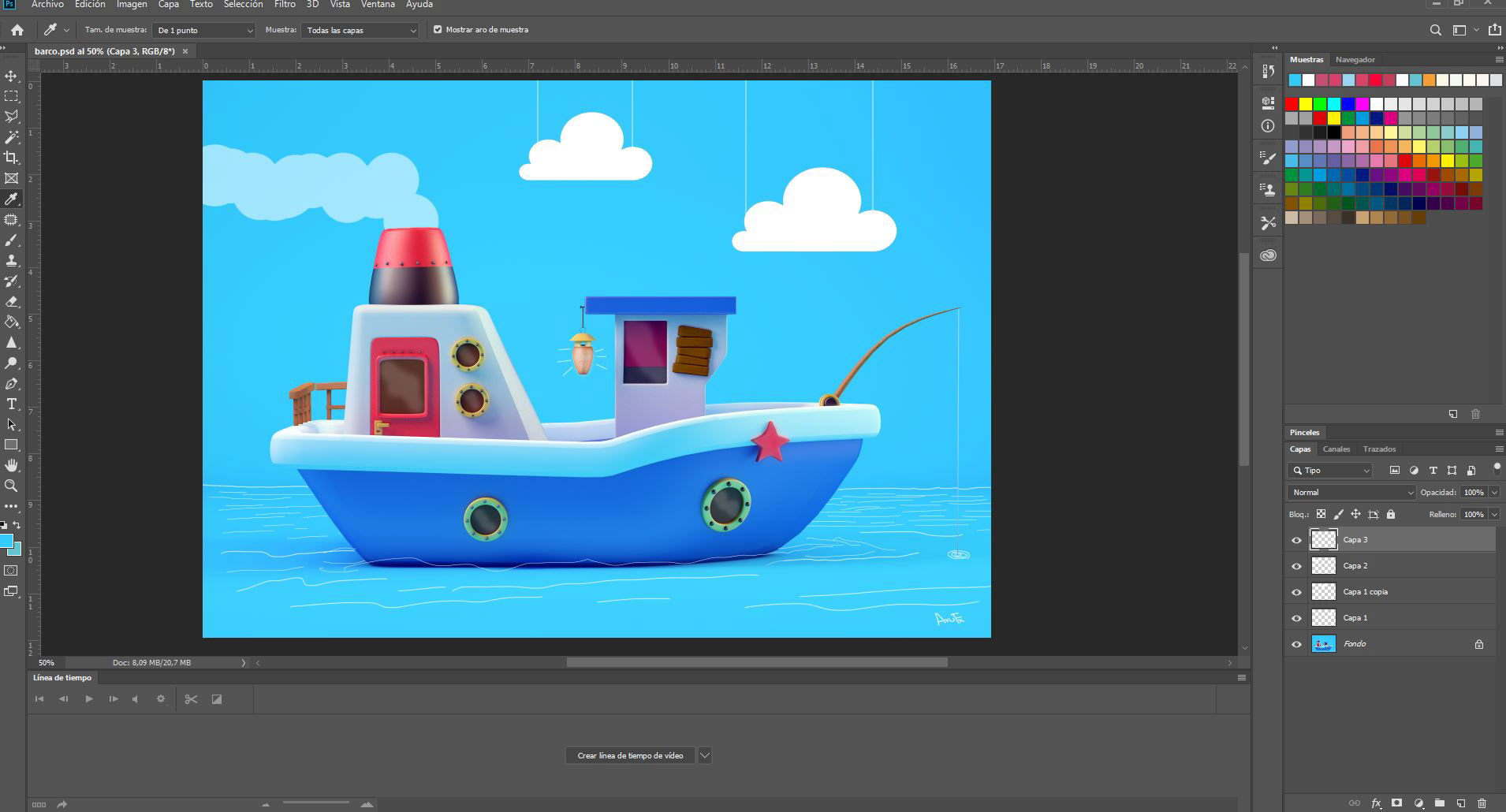
Task: Toggle visibility of Fondo layer
Action: [x=1296, y=644]
